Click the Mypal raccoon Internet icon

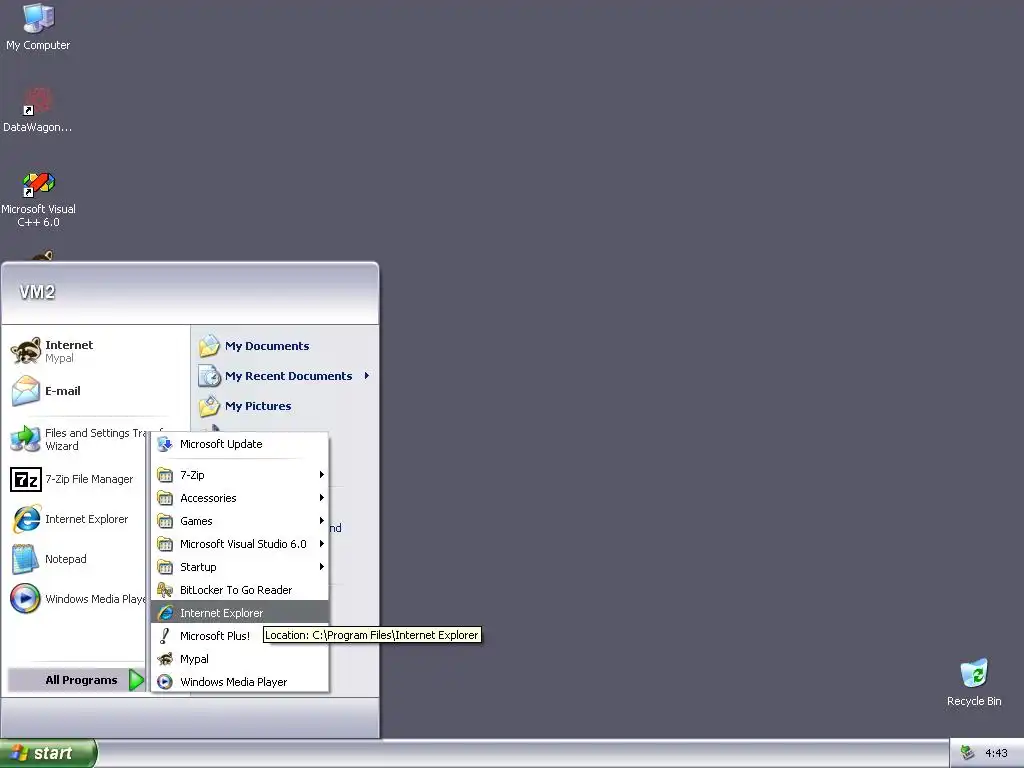pyautogui.click(x=26, y=351)
